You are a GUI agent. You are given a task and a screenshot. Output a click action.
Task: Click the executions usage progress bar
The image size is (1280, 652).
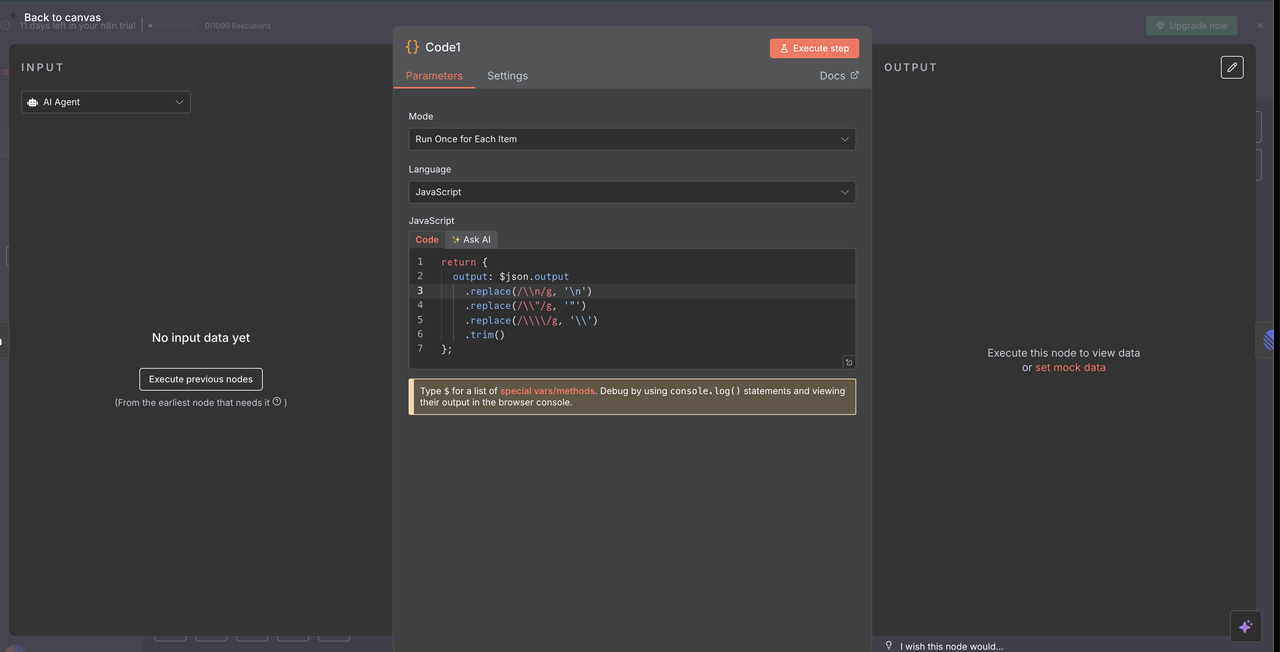(173, 26)
